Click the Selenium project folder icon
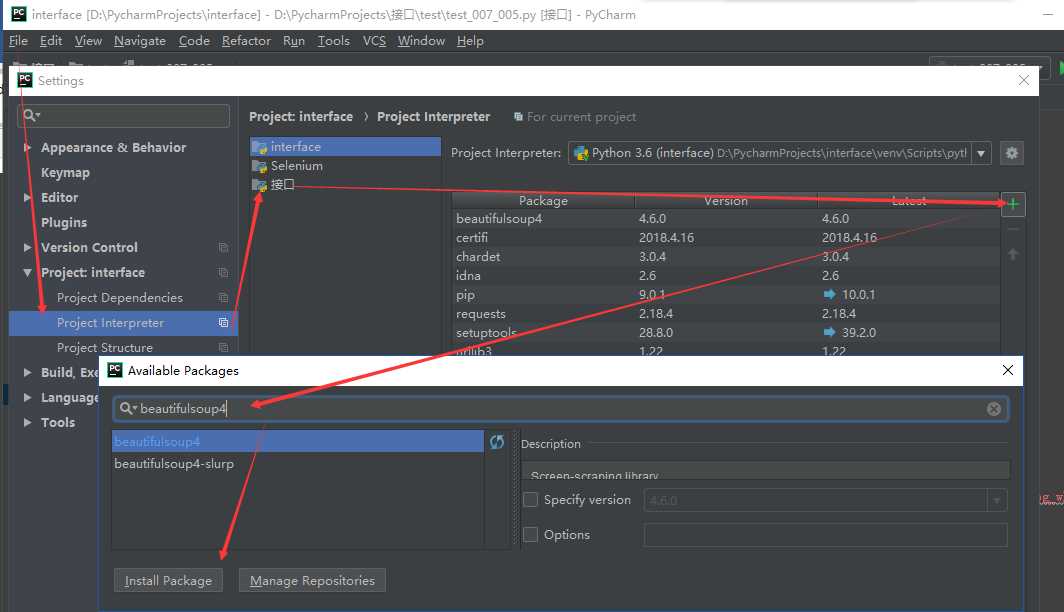This screenshot has height=612, width=1064. point(259,166)
